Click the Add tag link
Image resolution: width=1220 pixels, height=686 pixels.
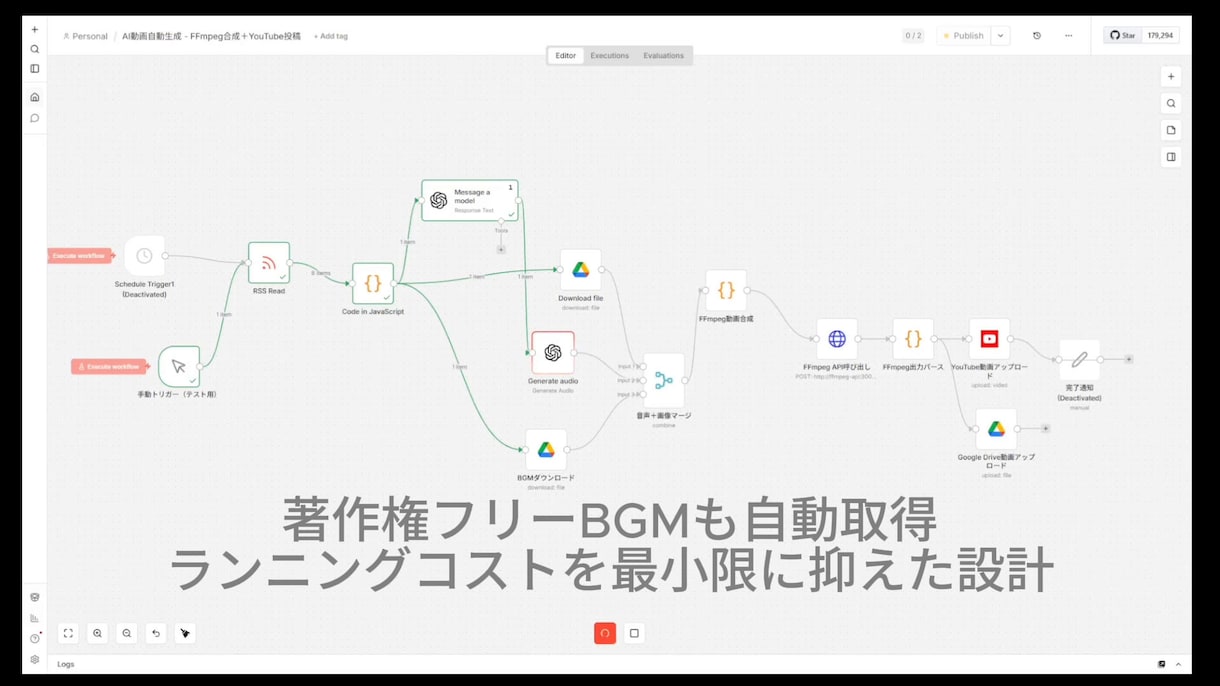point(331,36)
